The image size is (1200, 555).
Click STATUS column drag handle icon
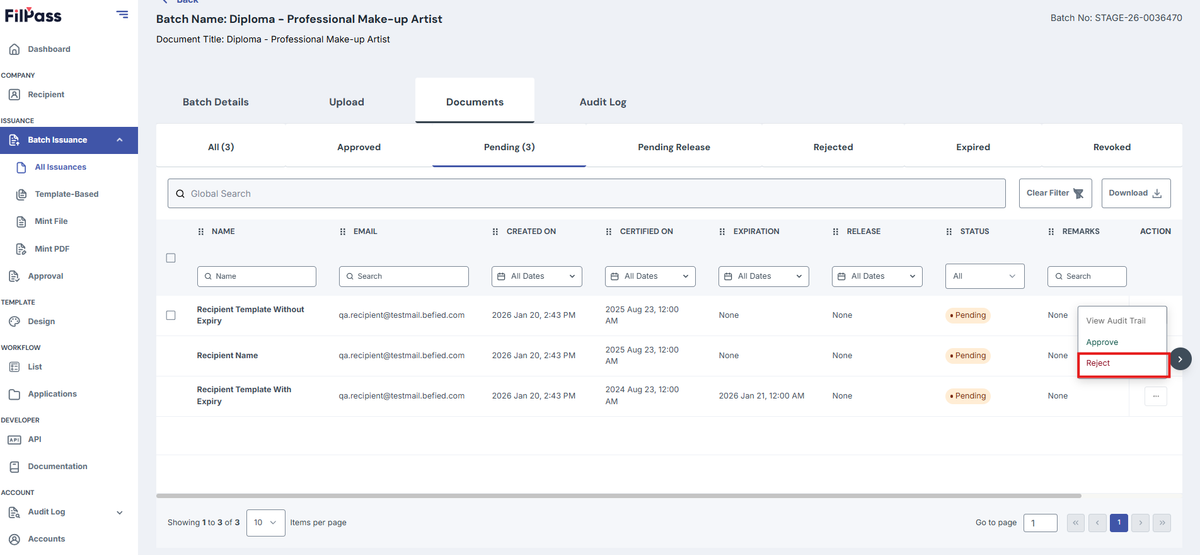click(949, 231)
